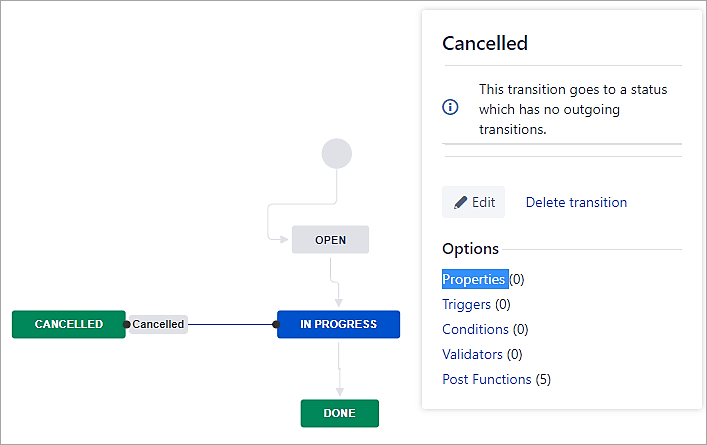Click the blue transition line to IN PROGRESS
The image size is (707, 445).
(230, 324)
